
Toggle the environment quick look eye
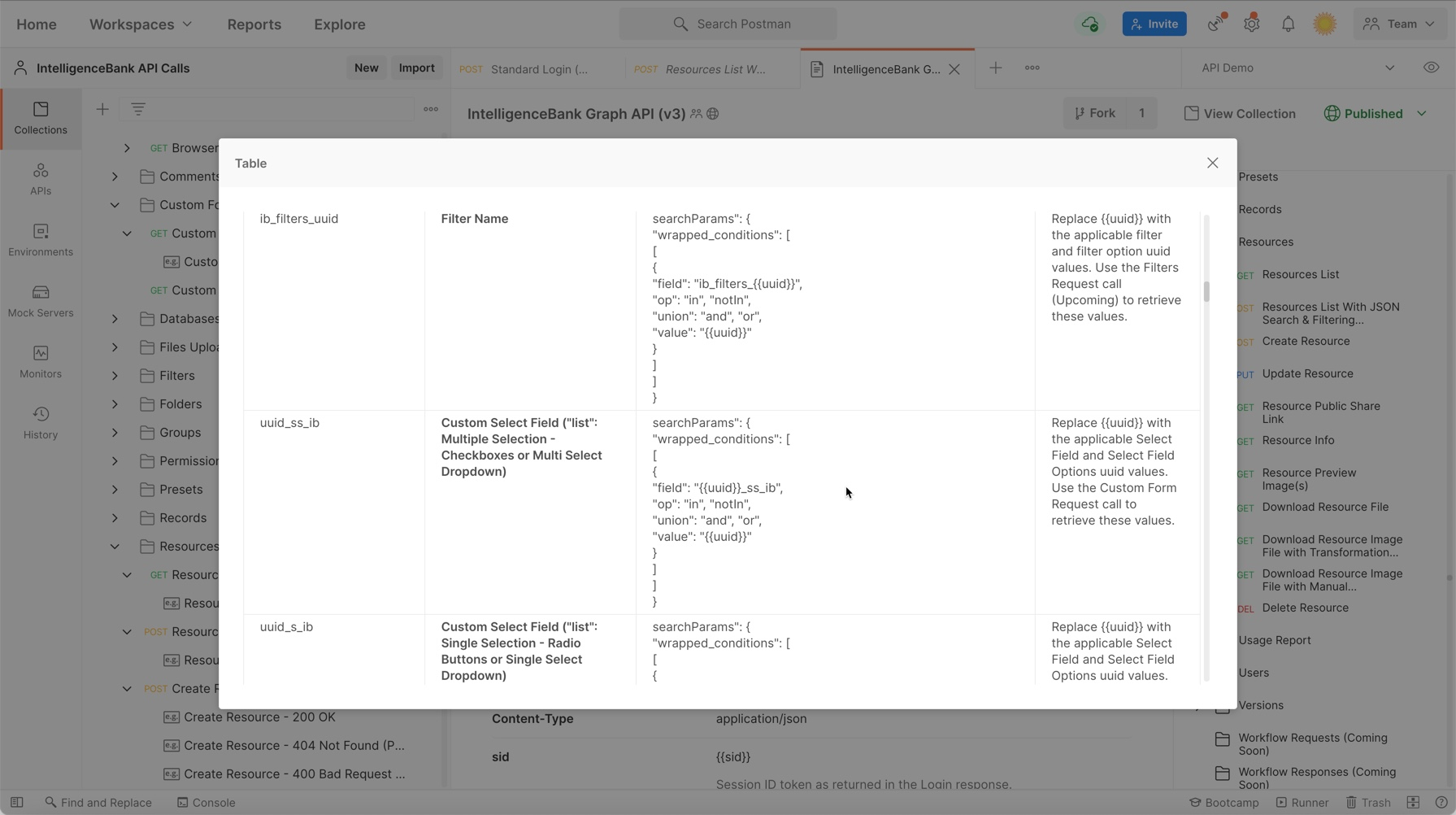(1432, 68)
